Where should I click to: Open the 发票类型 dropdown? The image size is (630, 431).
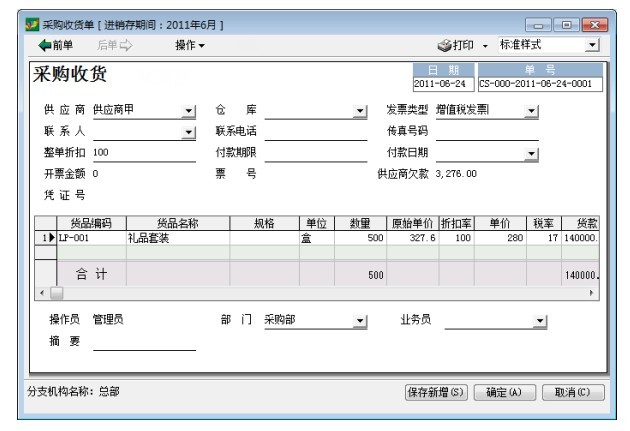531,111
